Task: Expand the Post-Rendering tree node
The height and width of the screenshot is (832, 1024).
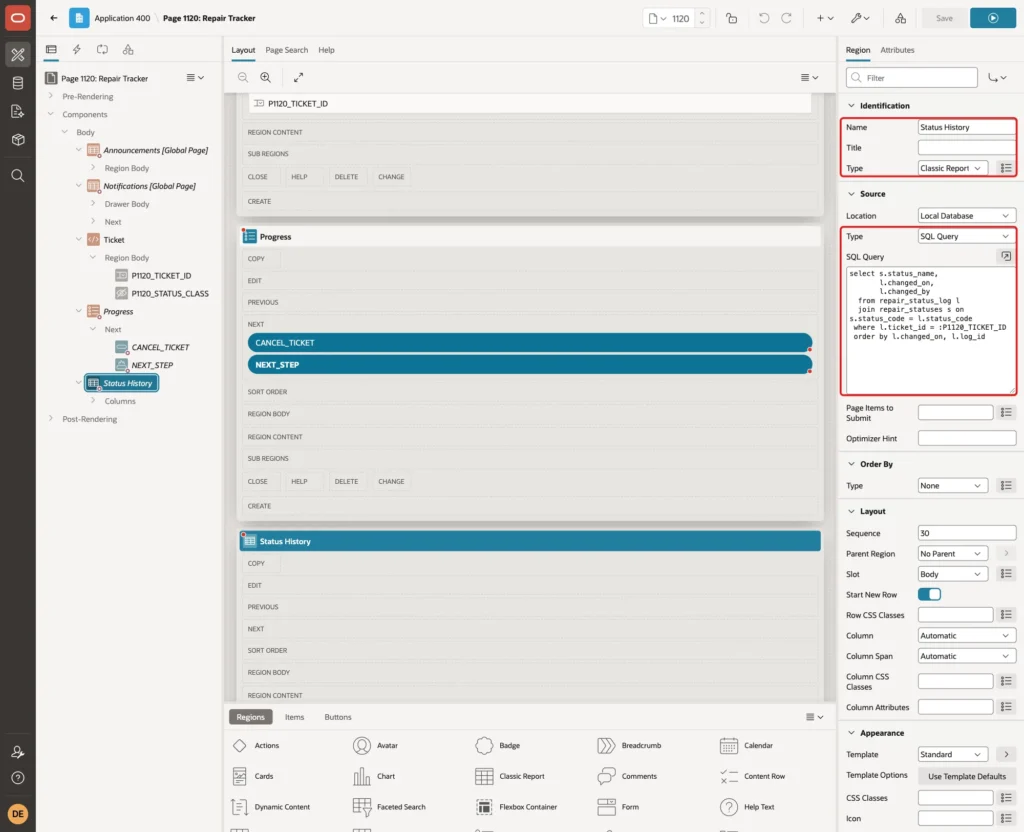Action: 51,419
